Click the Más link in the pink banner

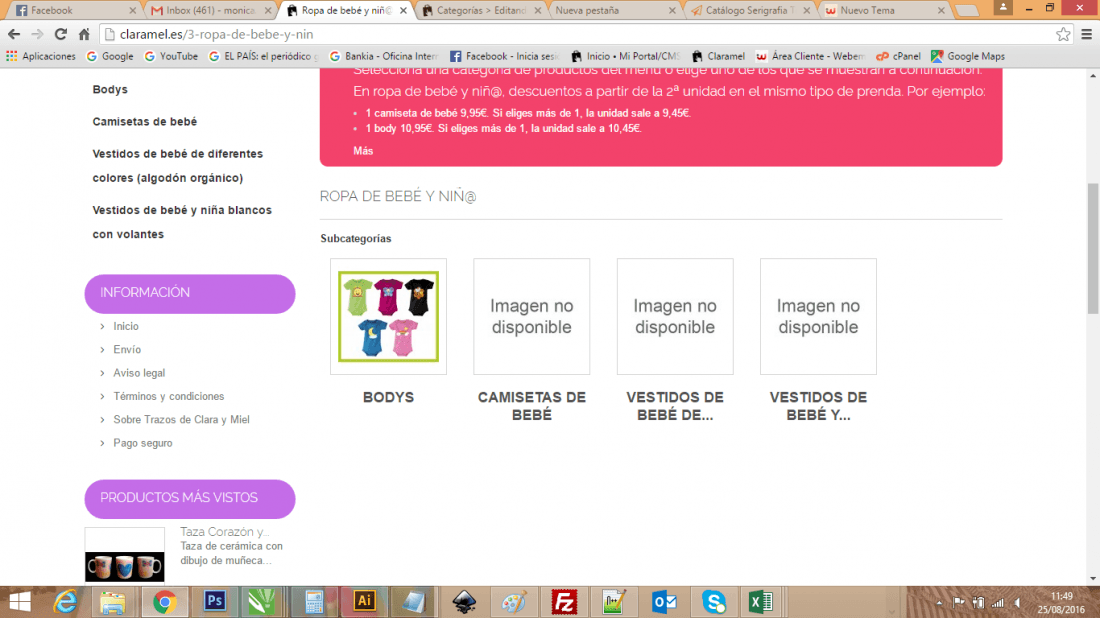(363, 151)
